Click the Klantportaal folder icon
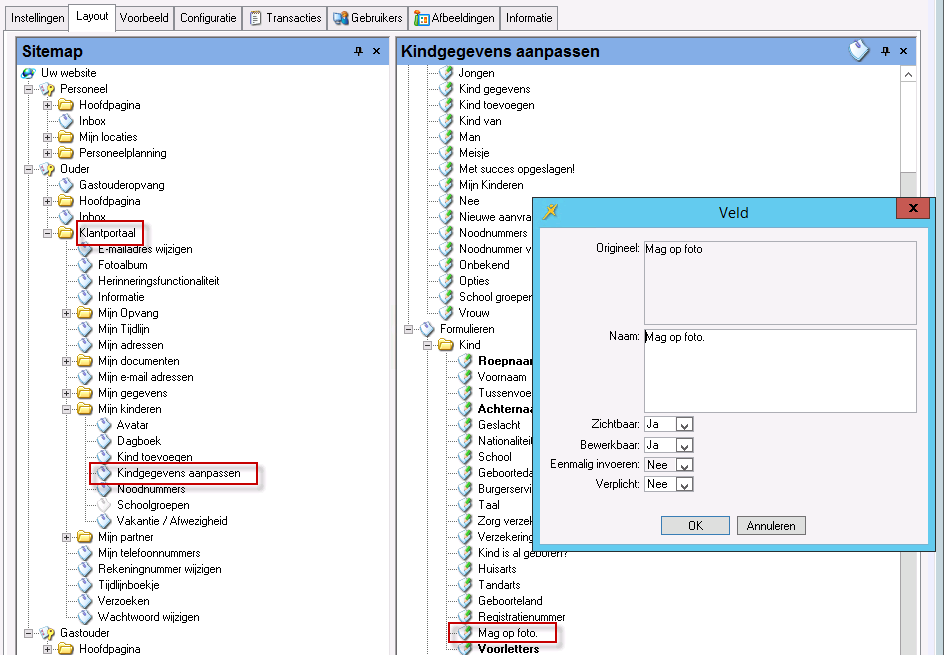Viewport: 944px width, 655px height. [66, 233]
